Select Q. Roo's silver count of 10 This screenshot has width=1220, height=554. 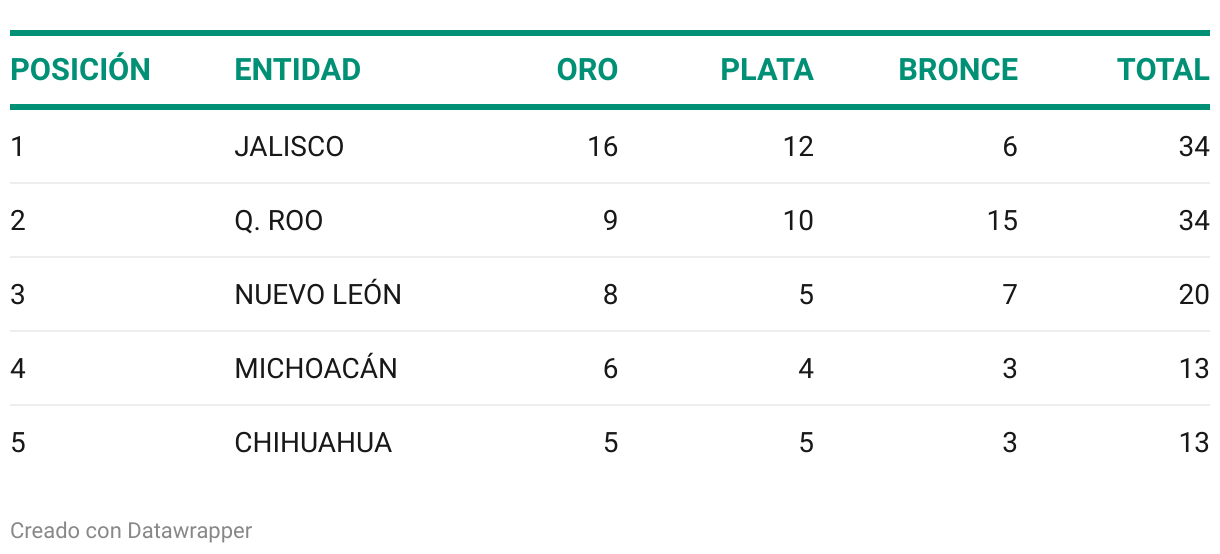tap(798, 221)
